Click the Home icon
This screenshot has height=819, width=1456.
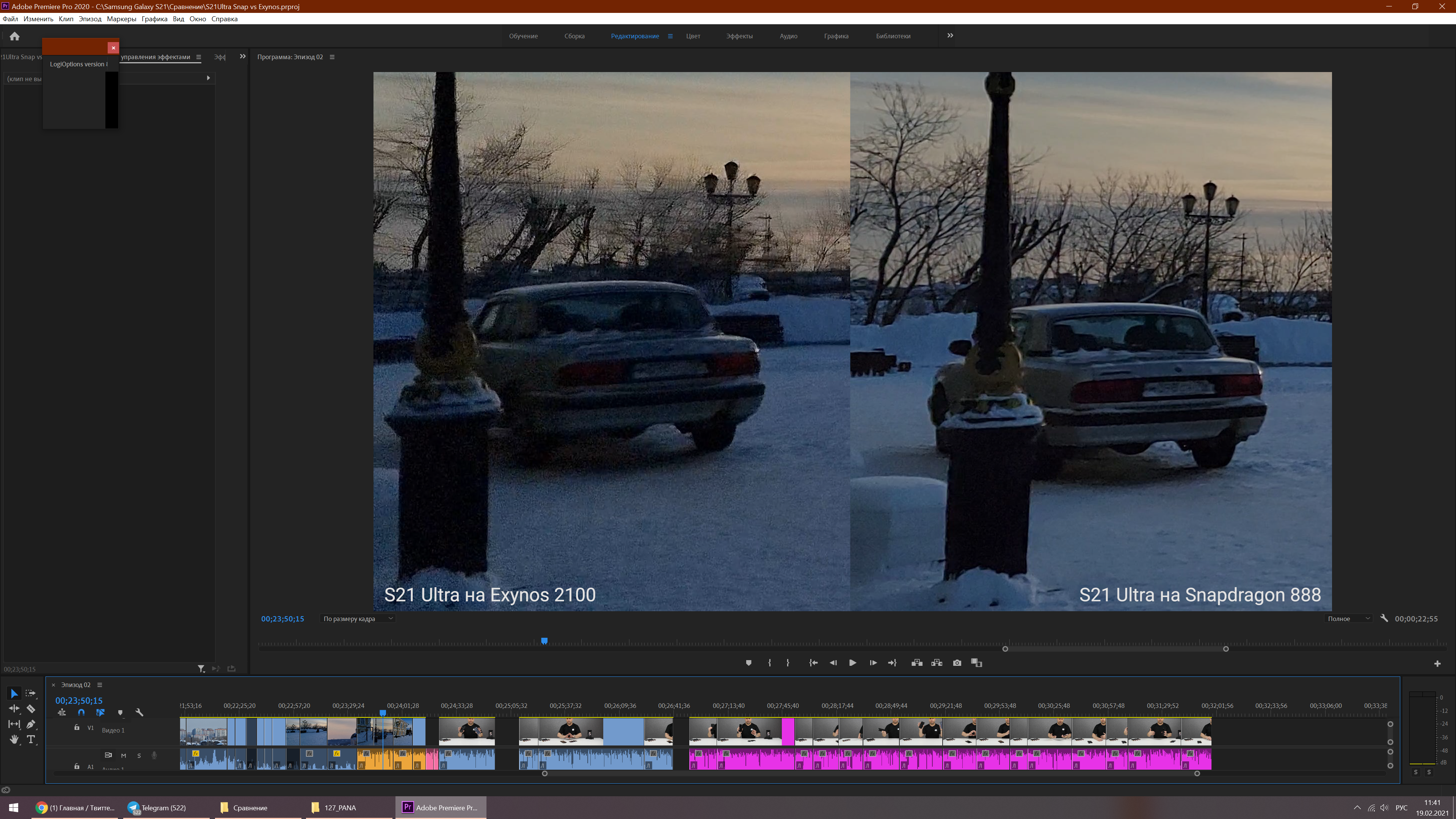point(15,36)
